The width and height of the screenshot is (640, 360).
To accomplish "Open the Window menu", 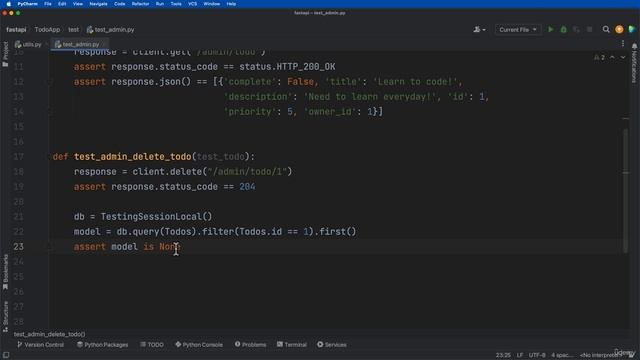I will 211,4.
